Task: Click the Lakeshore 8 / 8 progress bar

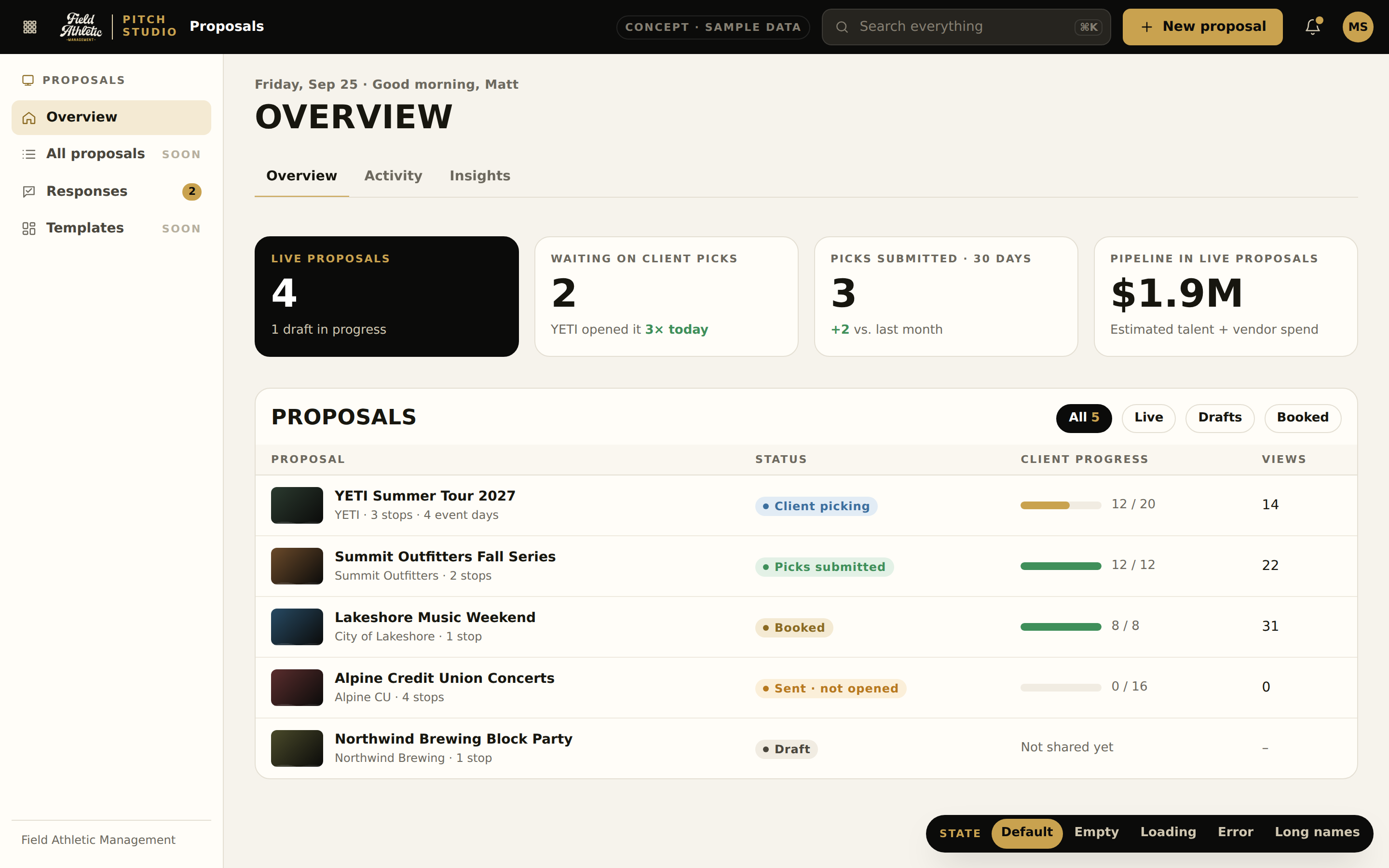Action: coord(1061,627)
